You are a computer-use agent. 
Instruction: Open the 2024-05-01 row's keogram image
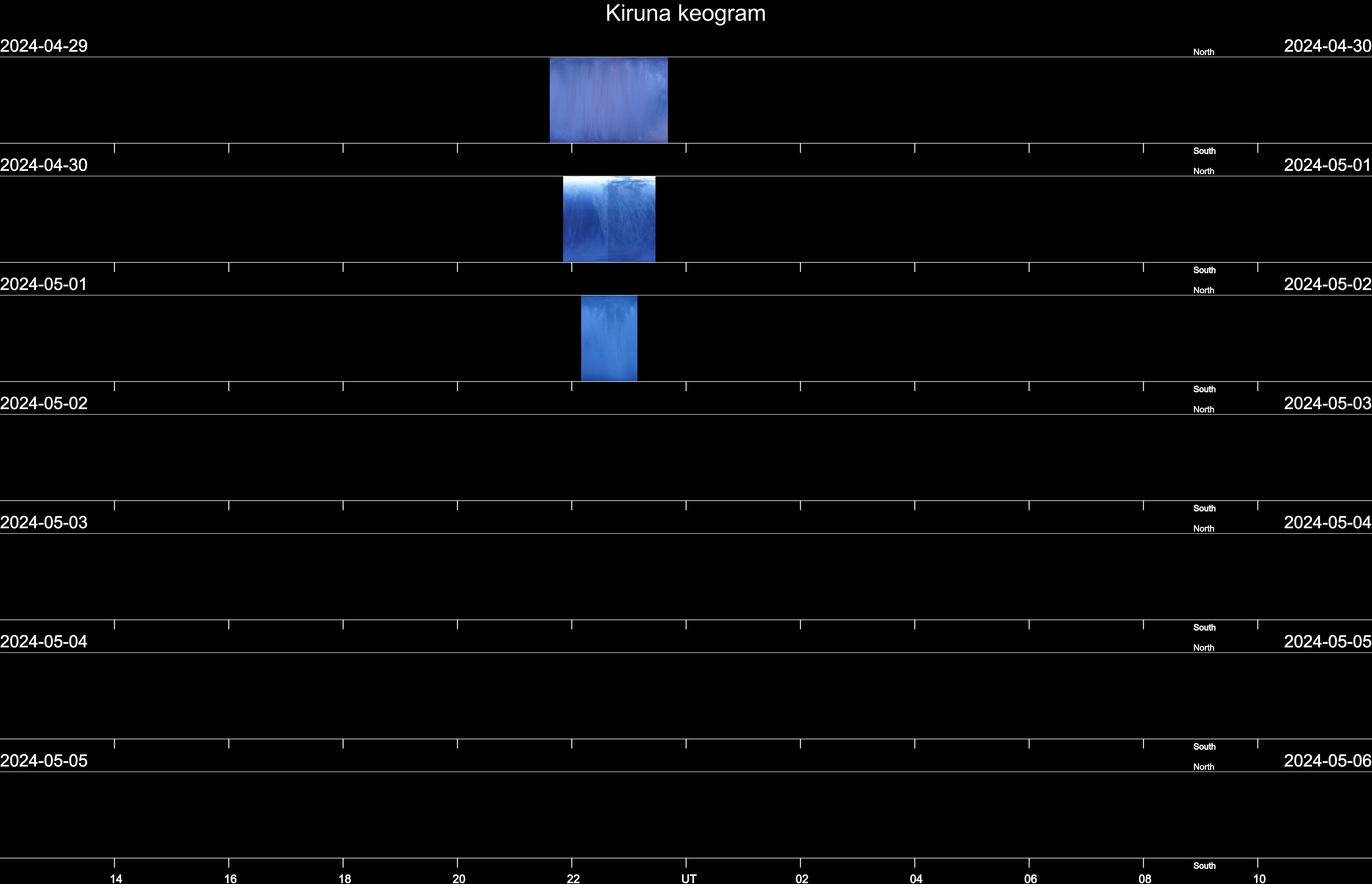[x=609, y=338]
